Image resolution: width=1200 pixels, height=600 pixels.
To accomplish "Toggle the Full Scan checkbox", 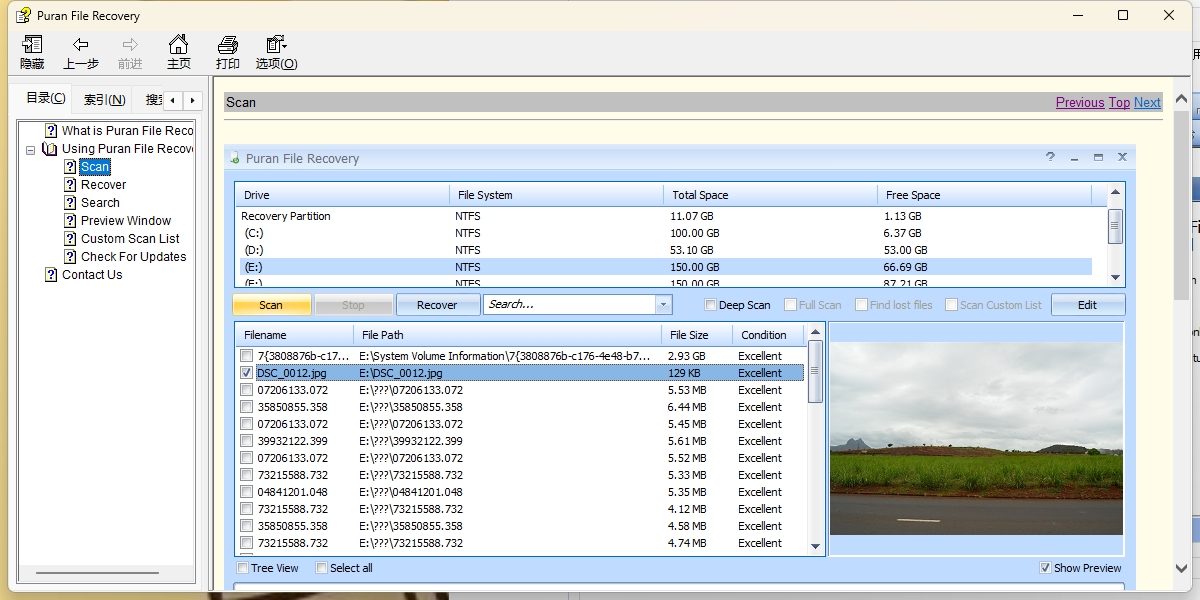I will pyautogui.click(x=791, y=305).
